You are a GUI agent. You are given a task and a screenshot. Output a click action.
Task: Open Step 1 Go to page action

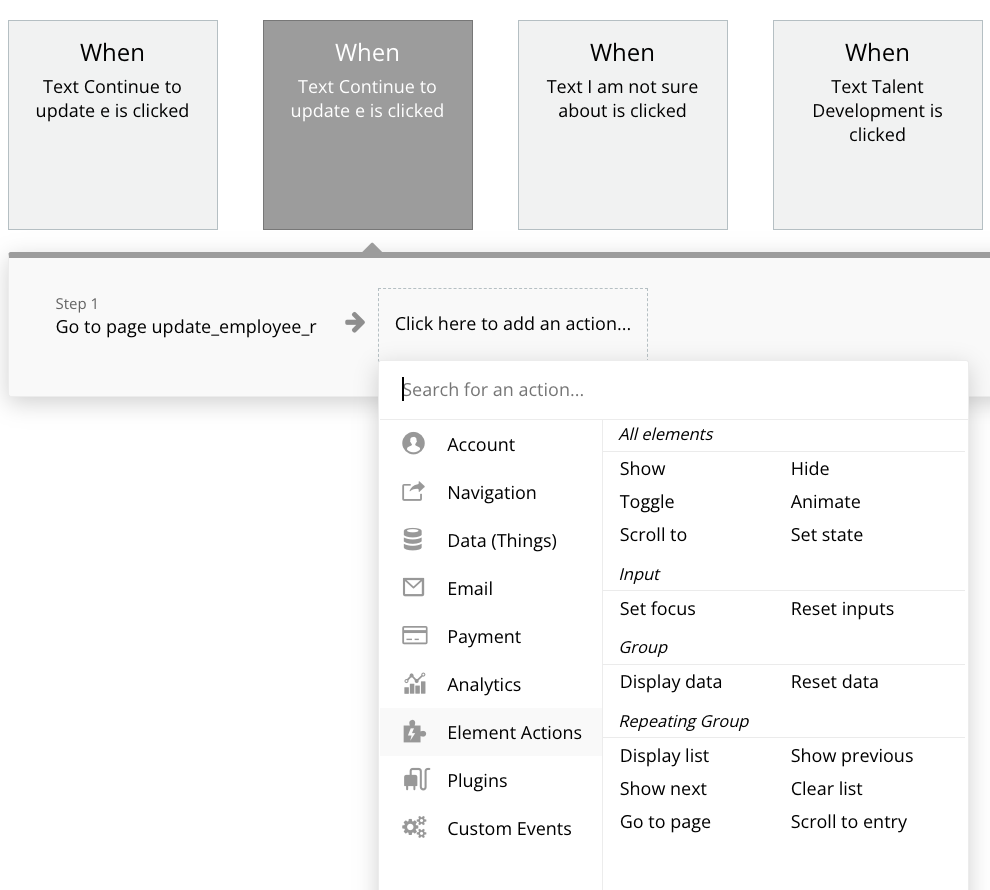pyautogui.click(x=186, y=326)
